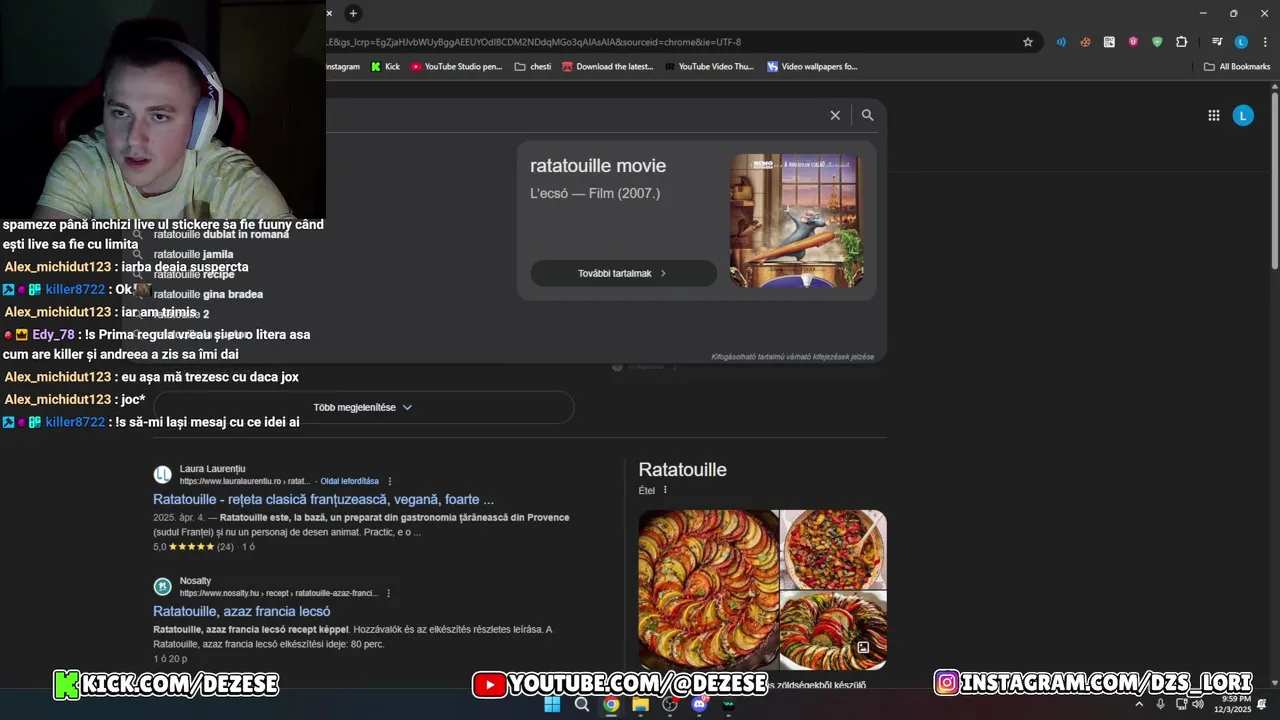
Task: Open Ratatouille - rețeta clasică franțuzească result
Action: (x=323, y=499)
